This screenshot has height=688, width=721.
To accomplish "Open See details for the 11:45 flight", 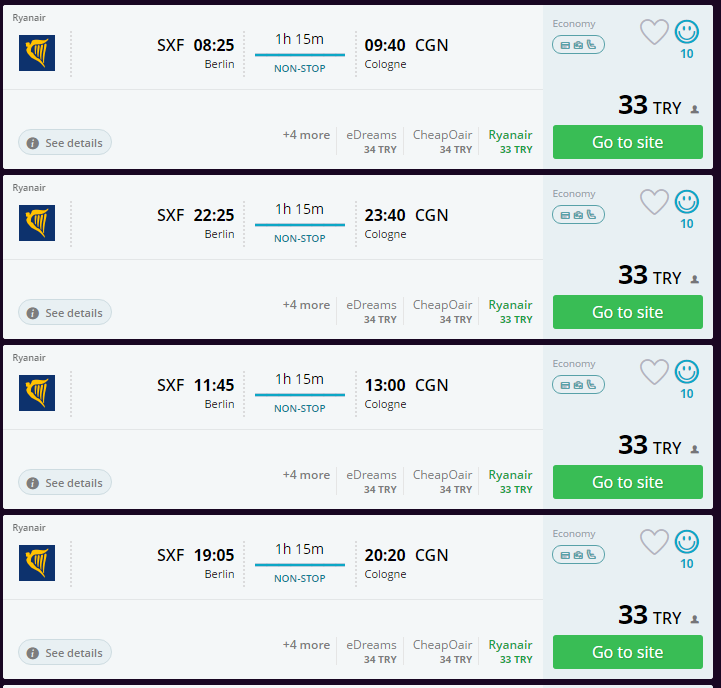I will (x=65, y=483).
